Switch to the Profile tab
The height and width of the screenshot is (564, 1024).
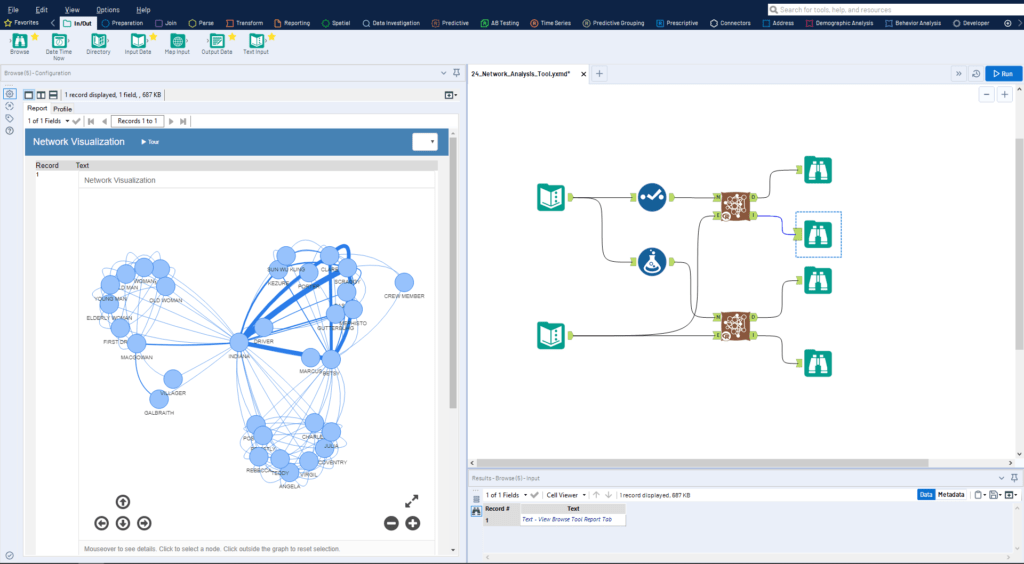(x=62, y=109)
